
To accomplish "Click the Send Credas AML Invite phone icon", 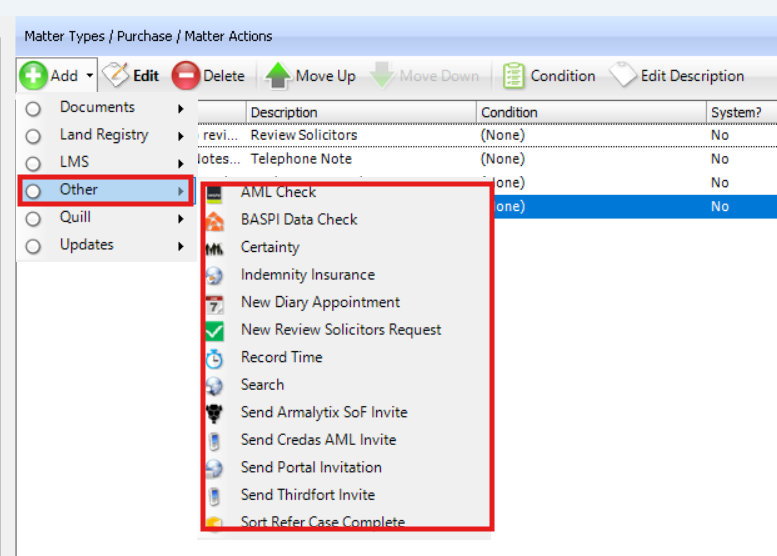I will click(214, 441).
